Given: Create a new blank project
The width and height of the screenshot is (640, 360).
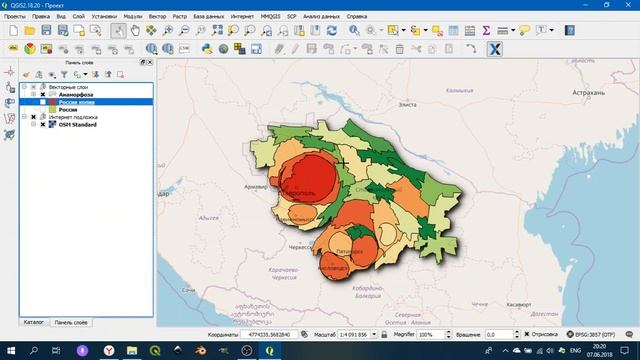Looking at the screenshot, I should point(13,30).
